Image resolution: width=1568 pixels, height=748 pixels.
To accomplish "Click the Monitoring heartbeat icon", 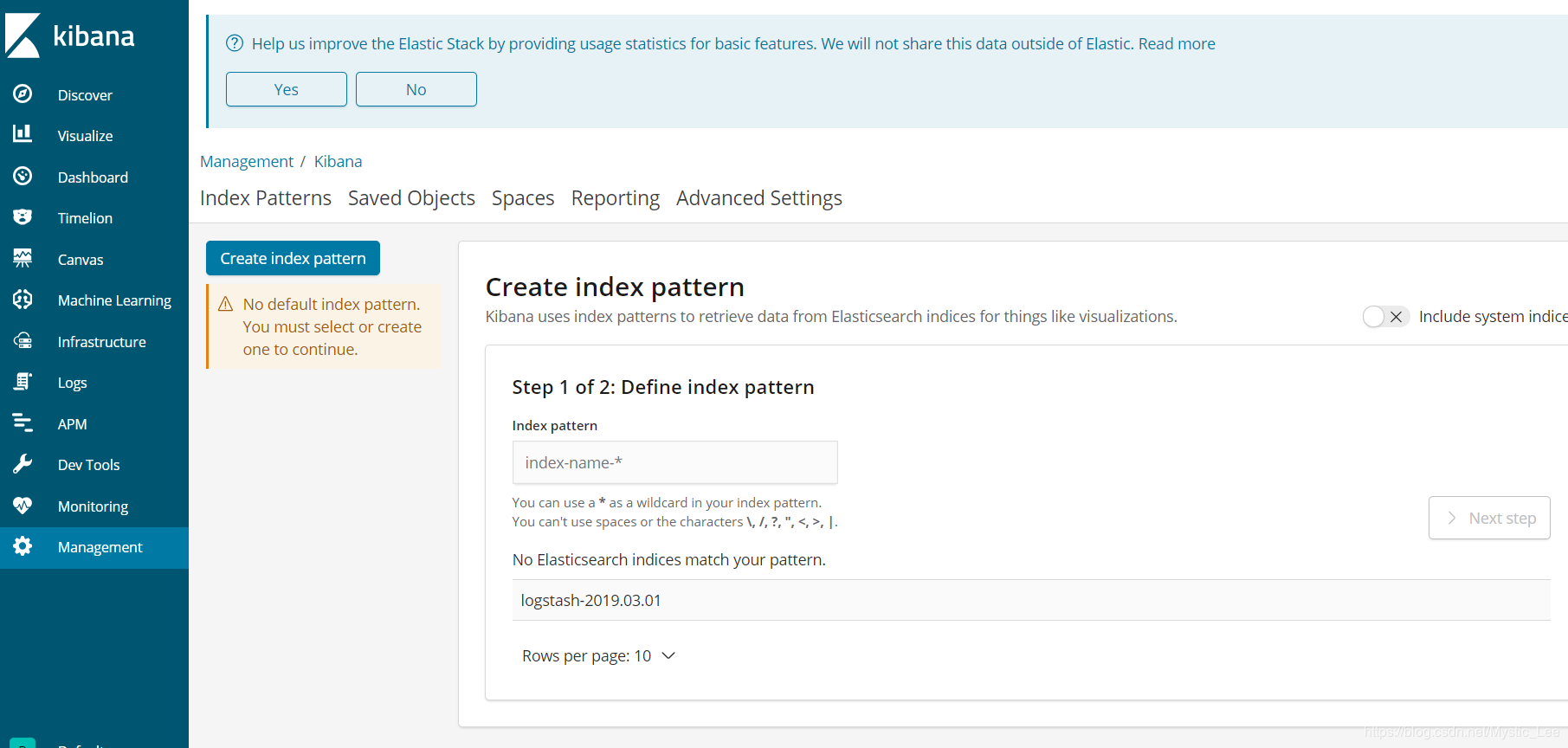I will coord(23,506).
